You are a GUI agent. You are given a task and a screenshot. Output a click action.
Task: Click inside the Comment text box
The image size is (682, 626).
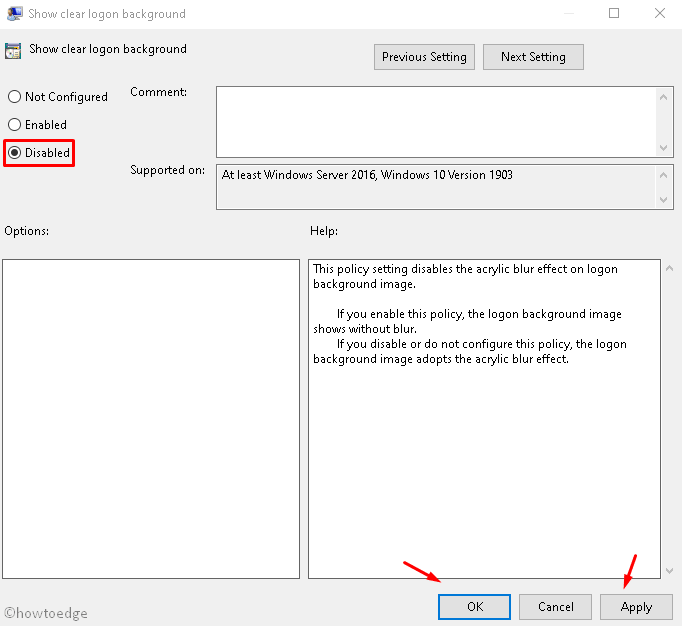[436, 121]
